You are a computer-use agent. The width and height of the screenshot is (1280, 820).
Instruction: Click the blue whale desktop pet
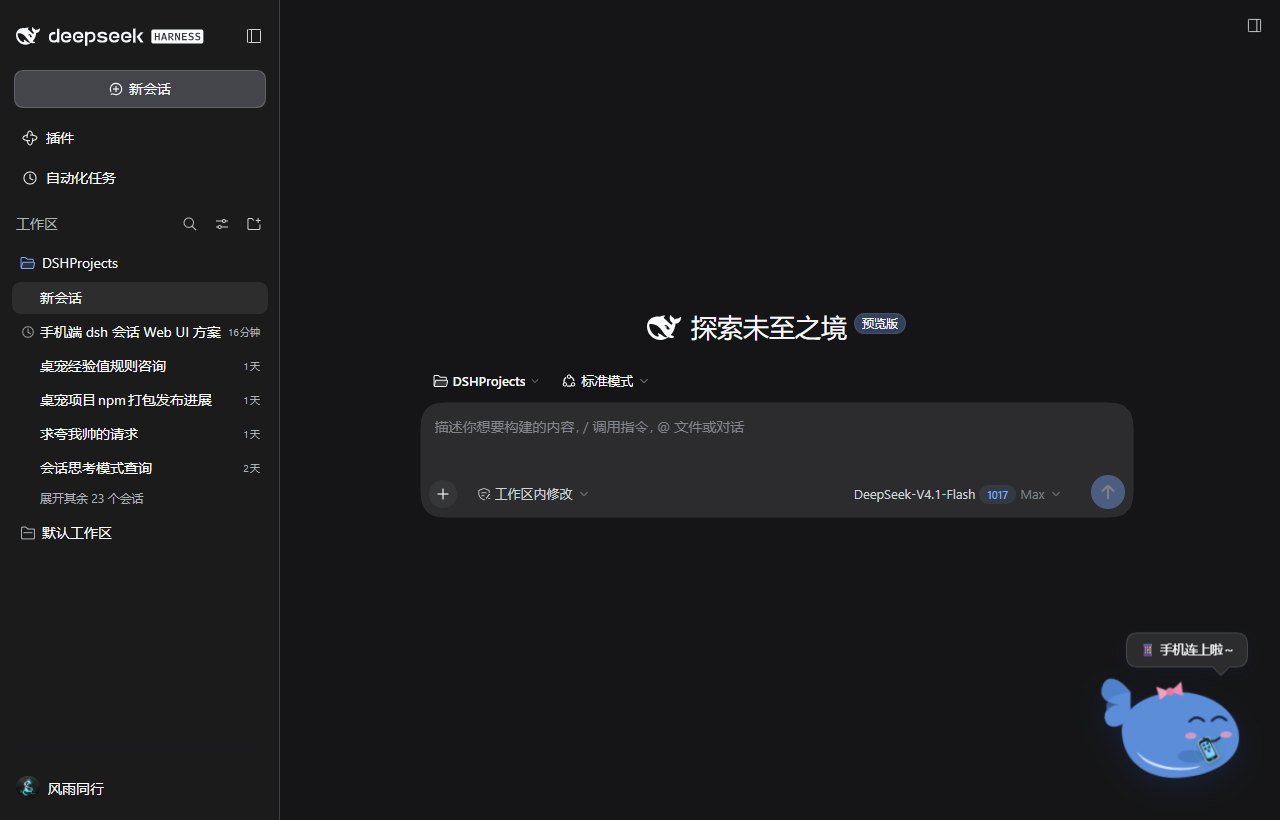[x=1172, y=728]
